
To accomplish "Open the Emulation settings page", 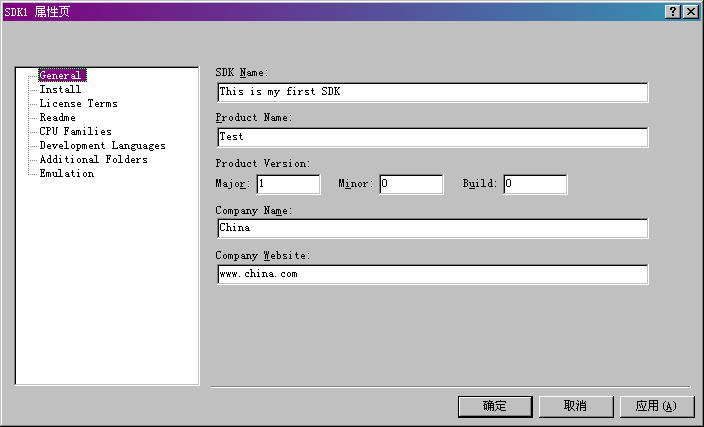I will click(66, 173).
